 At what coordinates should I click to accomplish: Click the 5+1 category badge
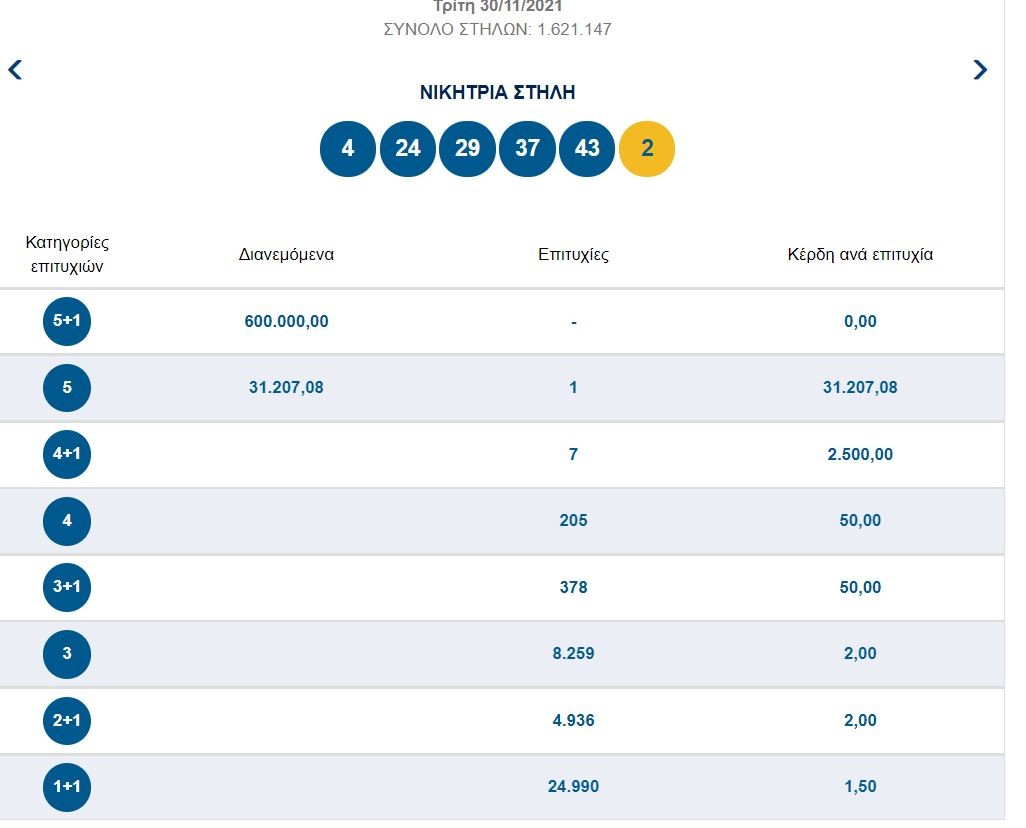[67, 322]
